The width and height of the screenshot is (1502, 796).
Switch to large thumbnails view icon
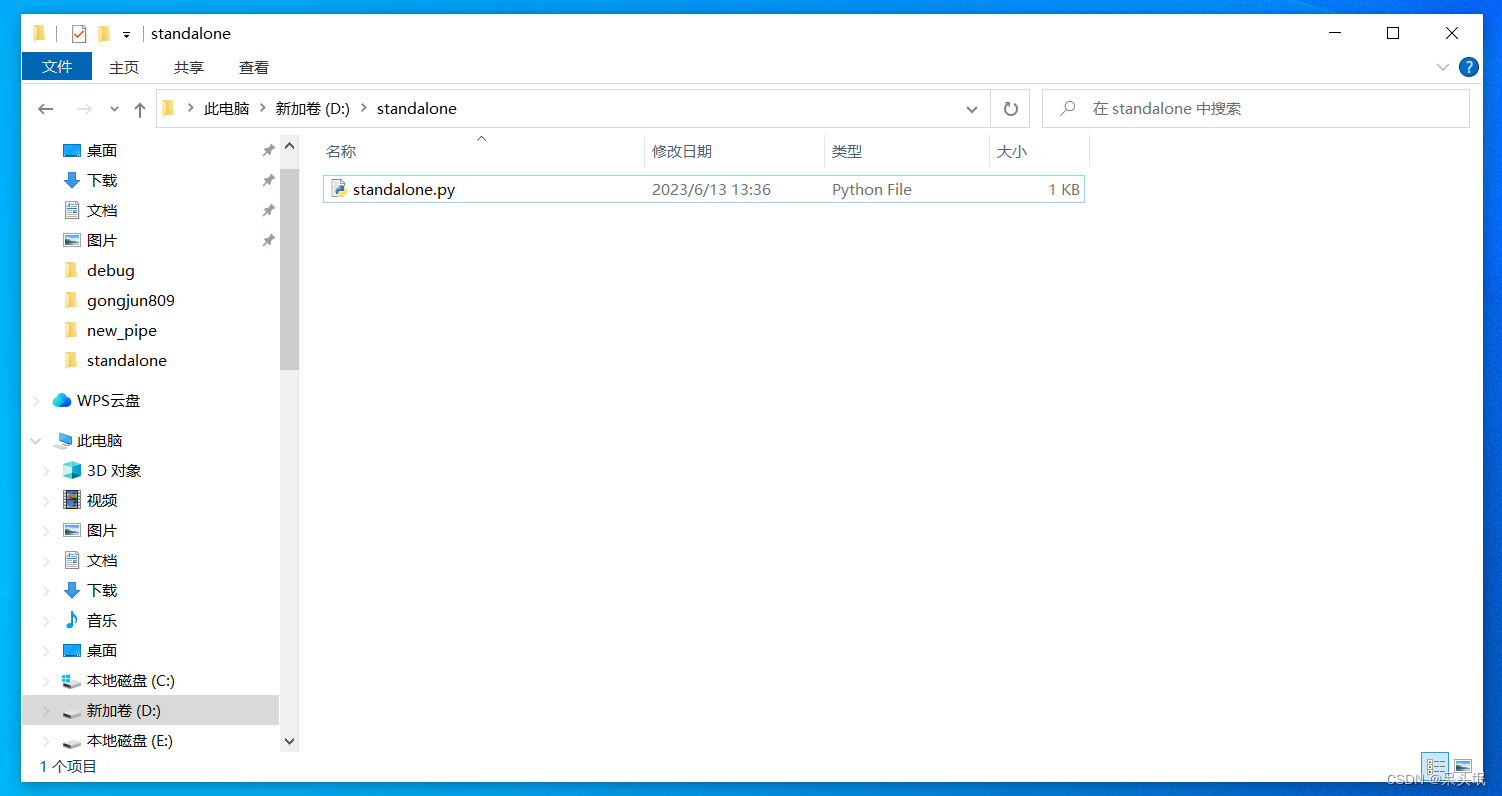click(x=1463, y=766)
